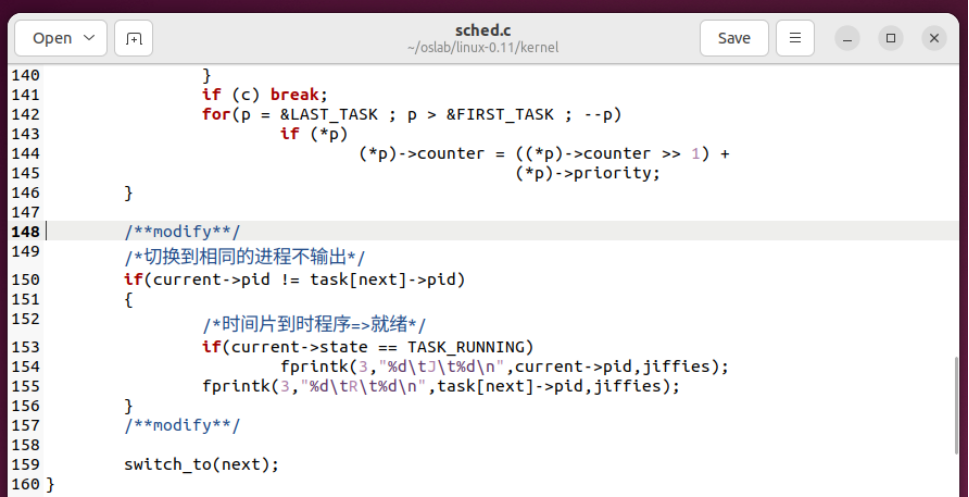Click the sched.c title text
The height and width of the screenshot is (497, 969).
tap(483, 30)
